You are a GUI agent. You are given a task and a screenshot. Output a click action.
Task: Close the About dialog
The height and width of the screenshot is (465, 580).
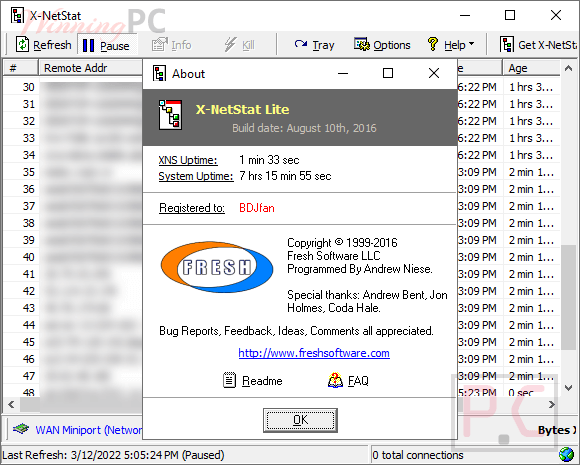tap(434, 73)
